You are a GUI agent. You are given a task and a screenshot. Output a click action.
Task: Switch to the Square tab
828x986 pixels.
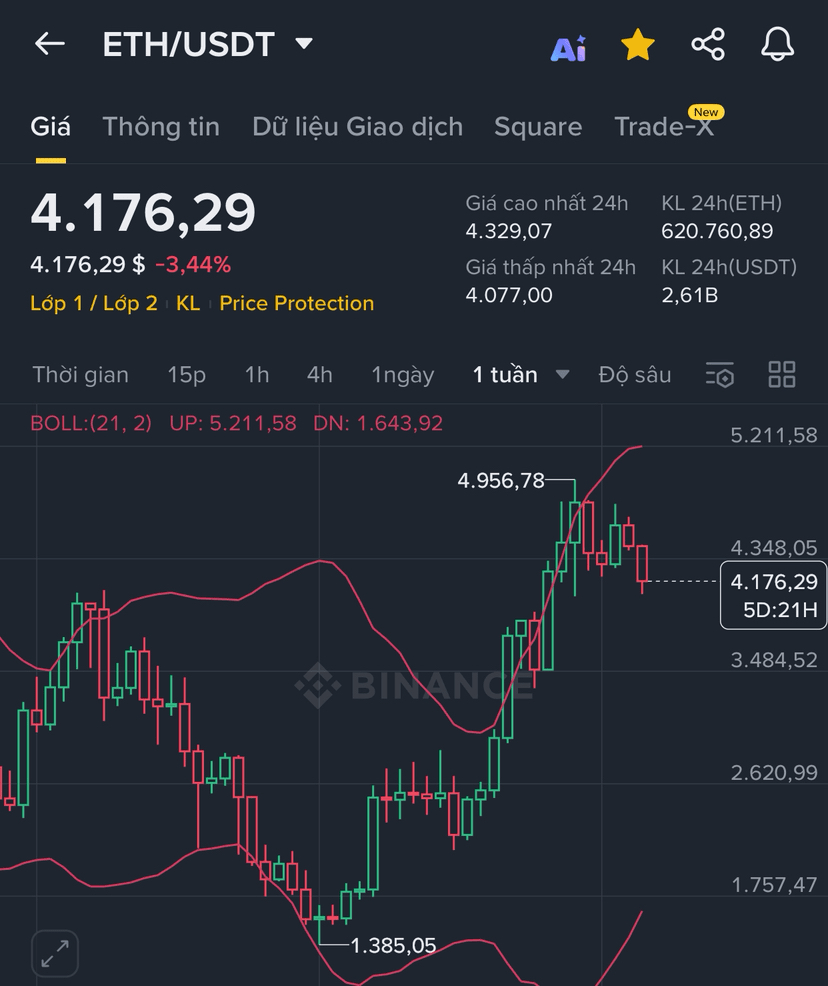point(538,127)
